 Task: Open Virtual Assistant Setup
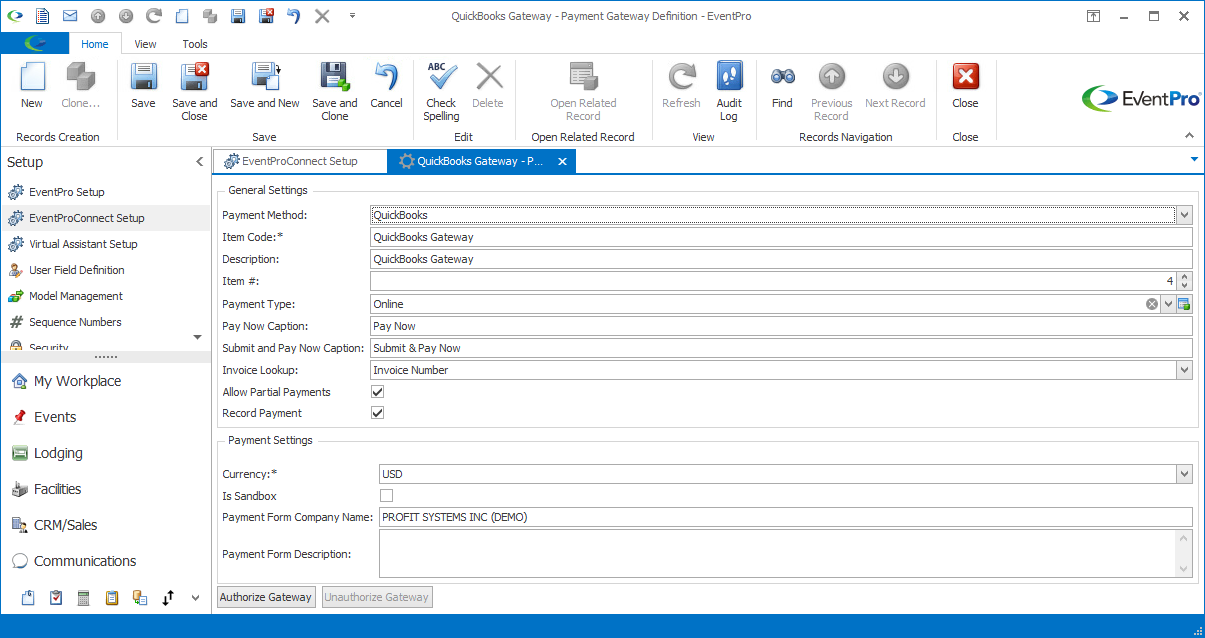coord(83,244)
